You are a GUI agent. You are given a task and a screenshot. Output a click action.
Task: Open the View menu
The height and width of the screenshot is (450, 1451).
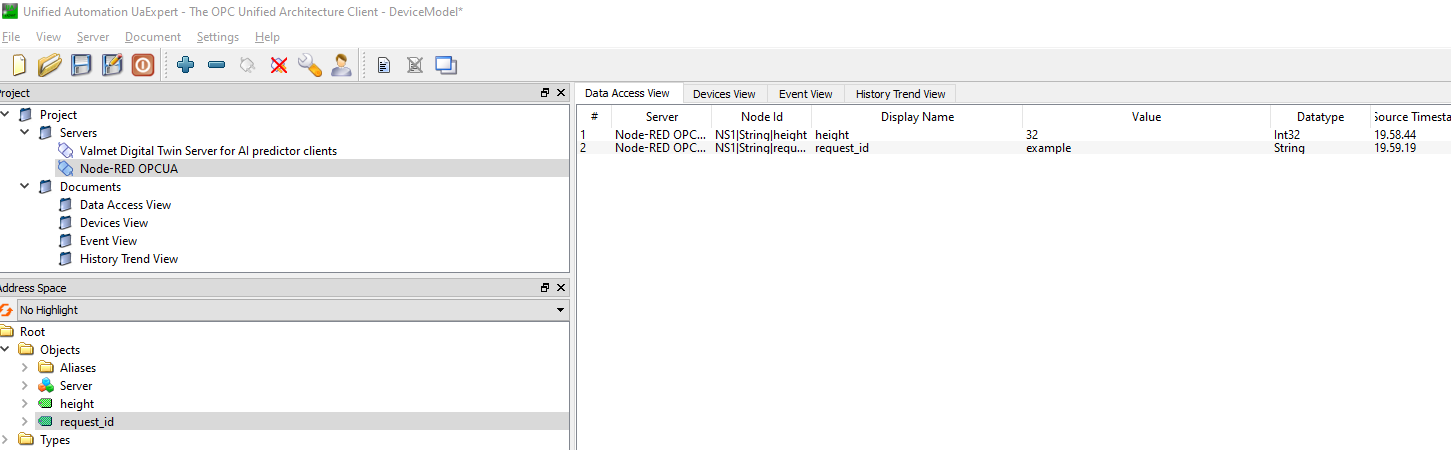pos(48,37)
